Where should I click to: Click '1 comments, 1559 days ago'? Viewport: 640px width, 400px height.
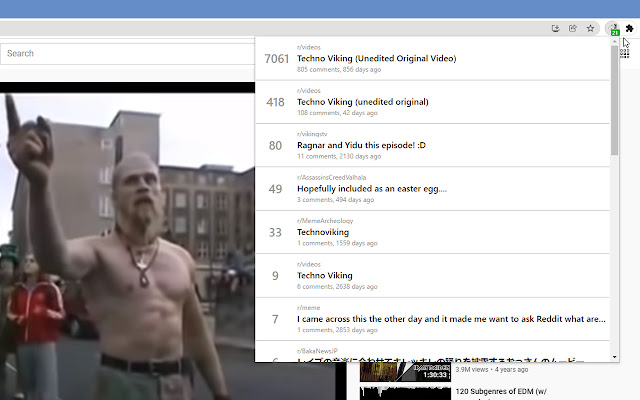(337, 243)
